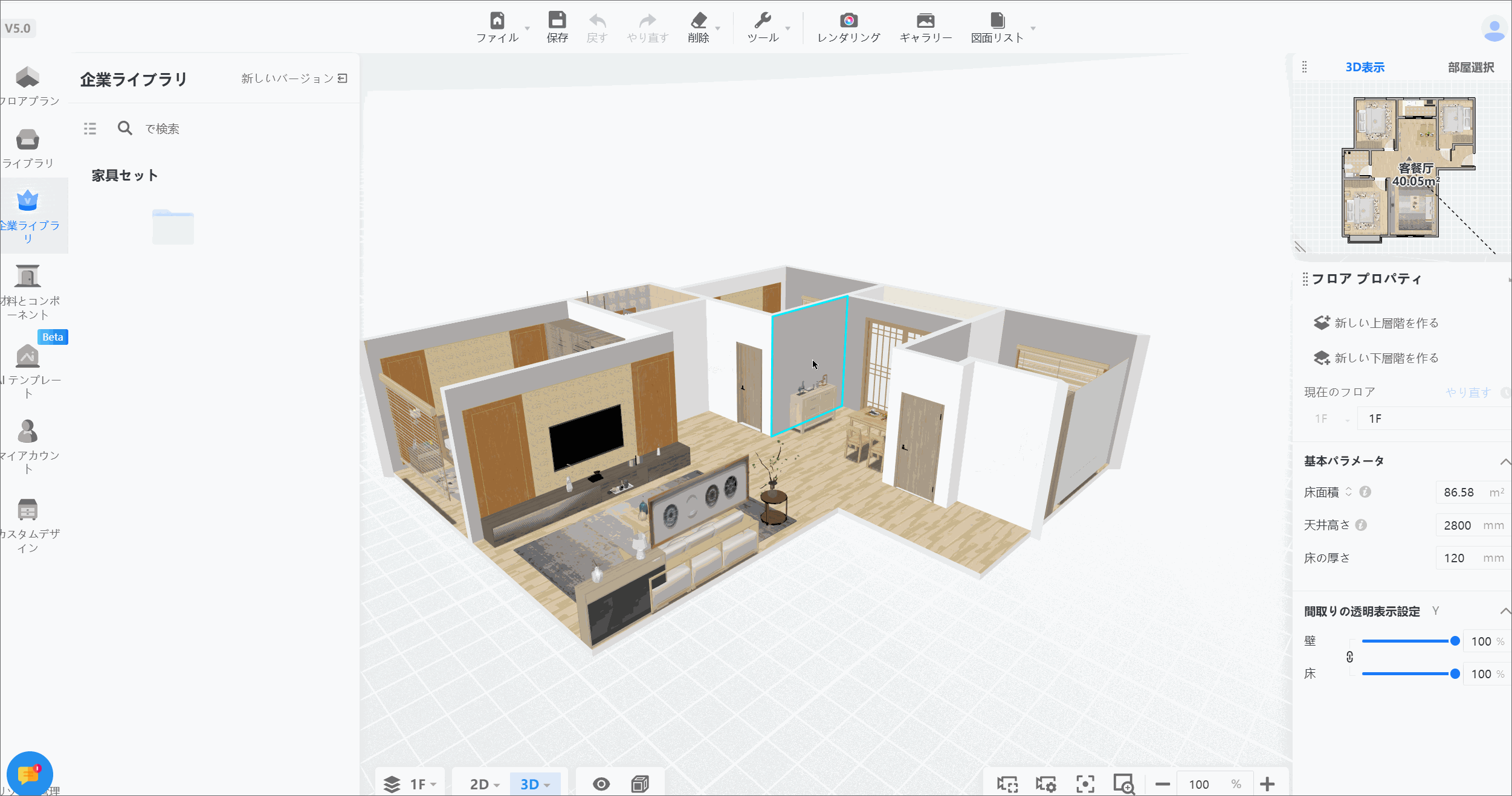Expand the 削除 dropdown arrow

point(718,28)
